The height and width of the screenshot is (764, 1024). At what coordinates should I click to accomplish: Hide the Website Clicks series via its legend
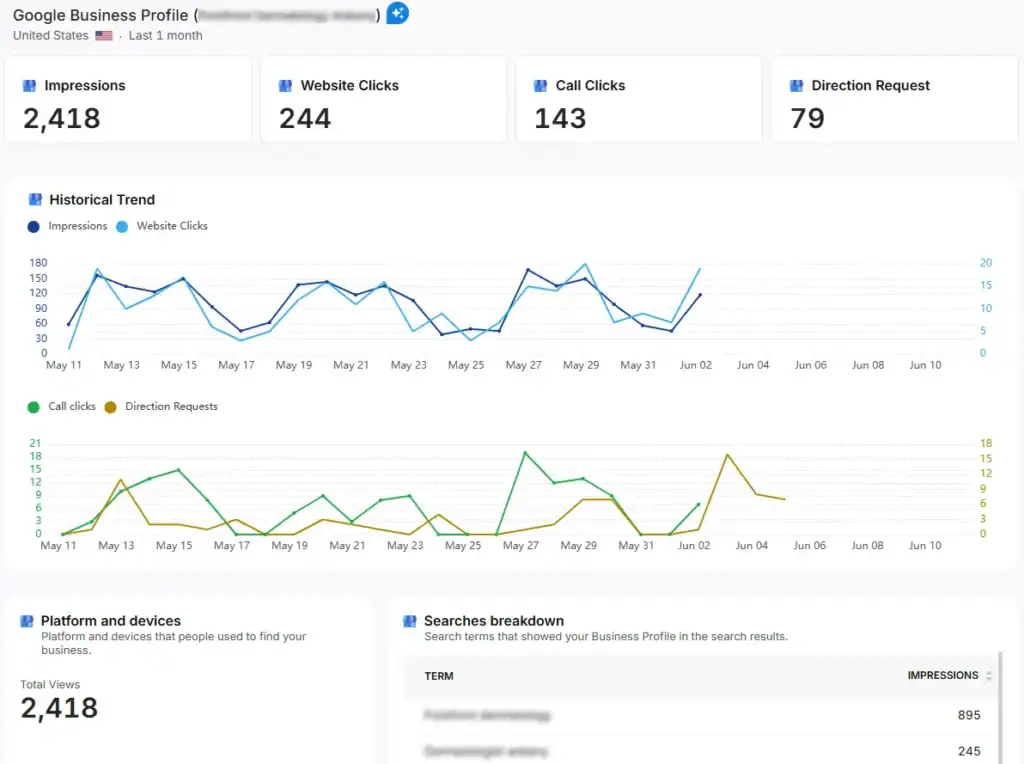tap(162, 226)
